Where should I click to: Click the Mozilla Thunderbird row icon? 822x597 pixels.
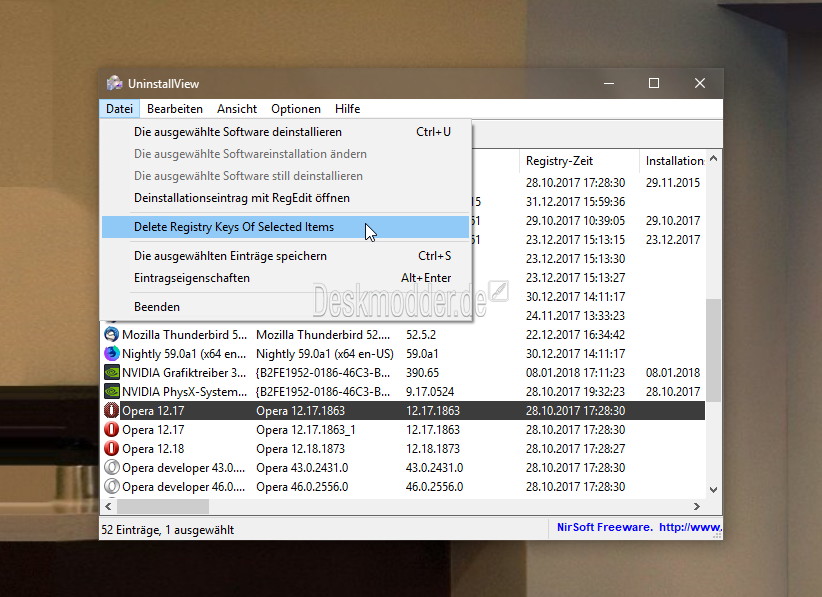pos(111,334)
